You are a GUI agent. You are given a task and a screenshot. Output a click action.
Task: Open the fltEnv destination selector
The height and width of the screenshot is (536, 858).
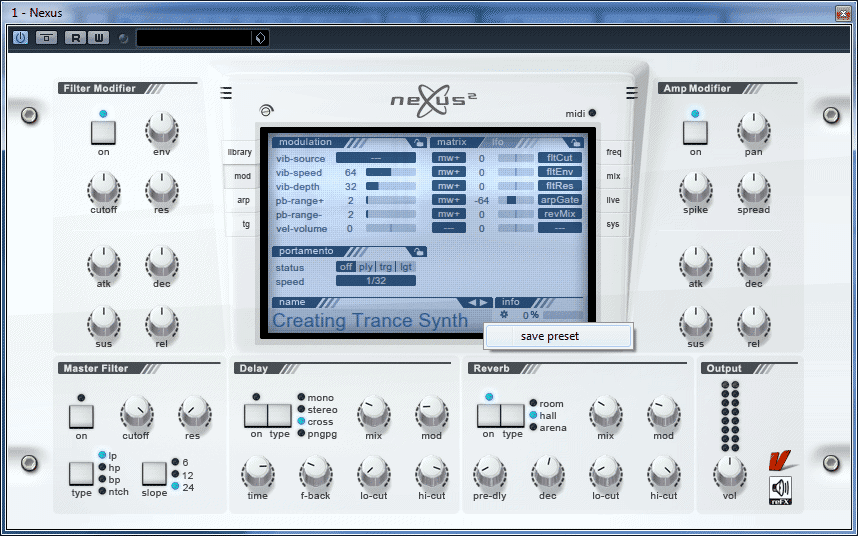coord(560,172)
